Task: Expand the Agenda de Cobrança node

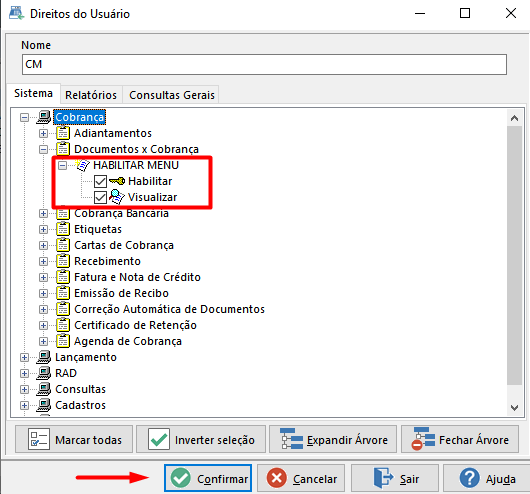Action: click(43, 341)
